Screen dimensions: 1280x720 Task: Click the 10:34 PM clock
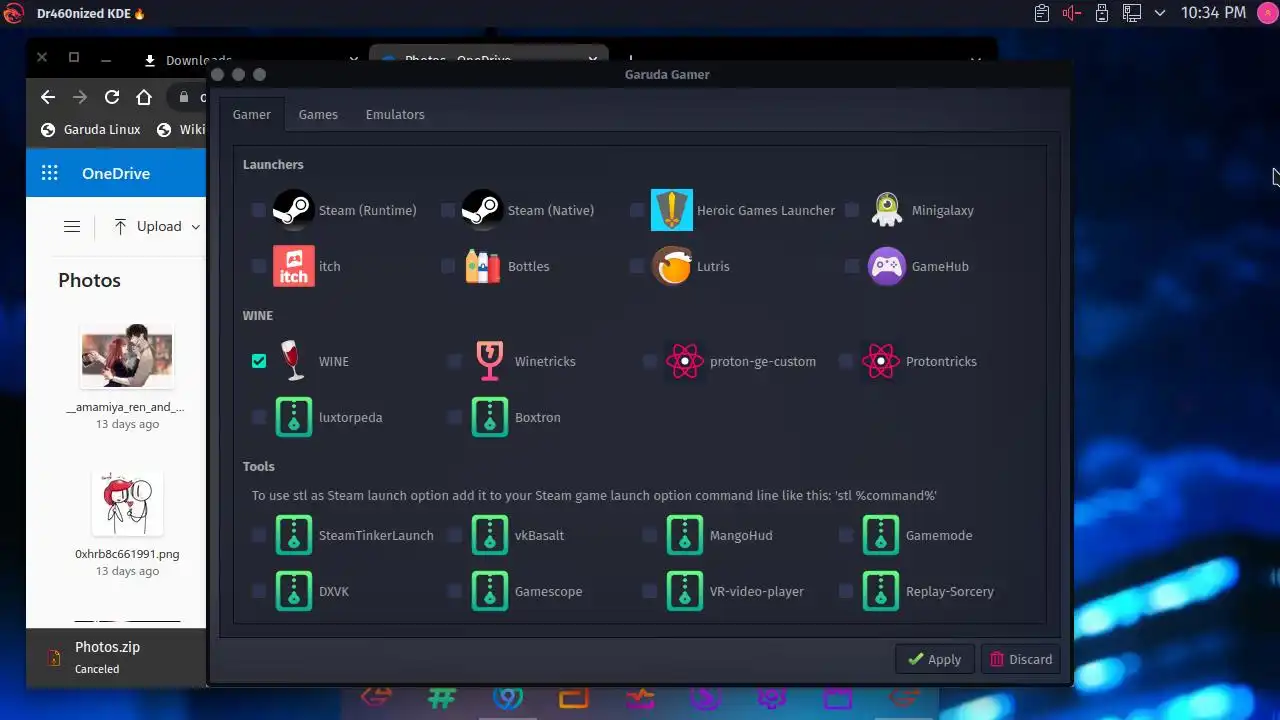(x=1213, y=13)
